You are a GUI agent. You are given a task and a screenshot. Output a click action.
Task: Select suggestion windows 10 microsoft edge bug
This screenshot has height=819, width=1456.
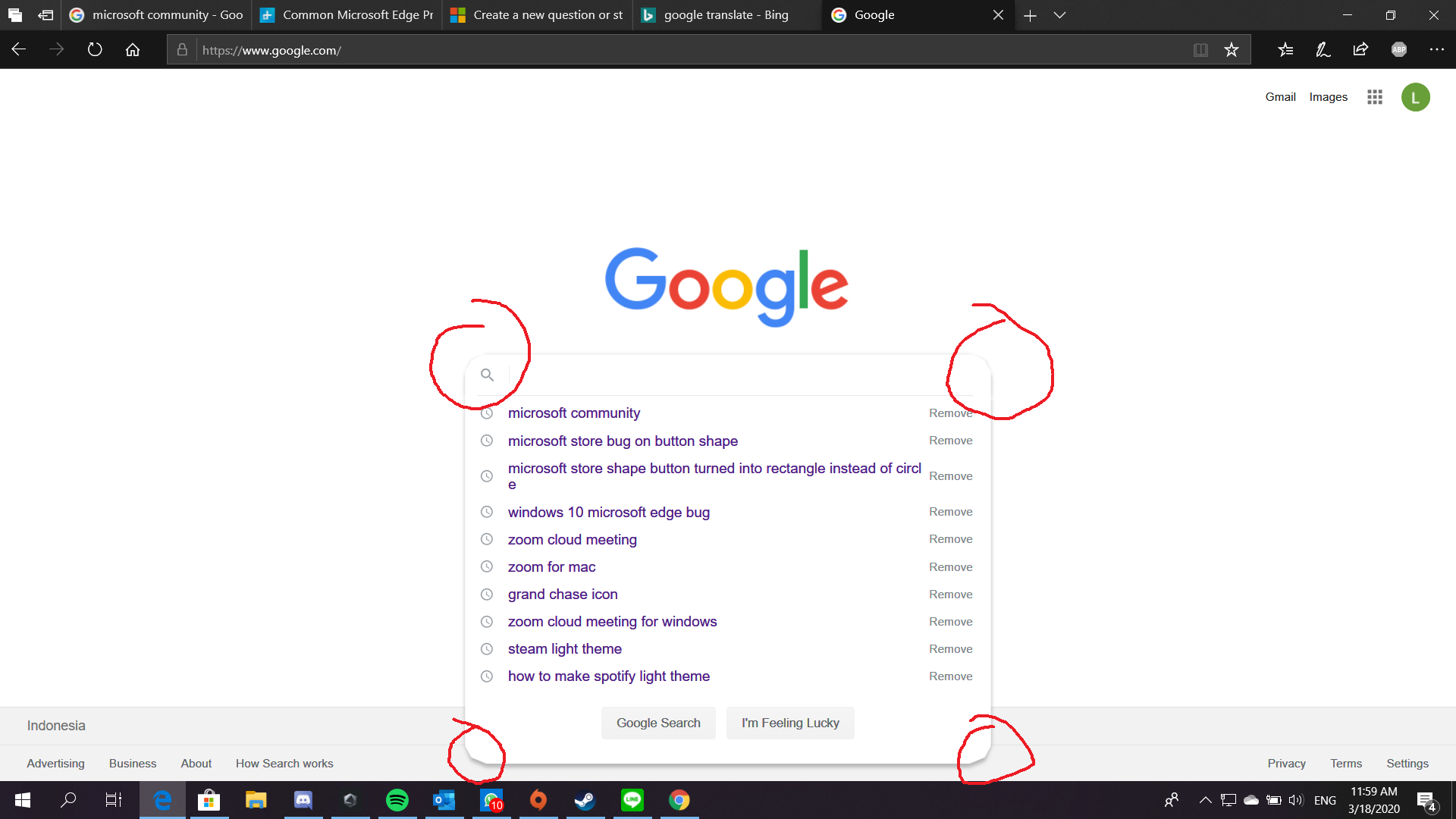point(609,513)
